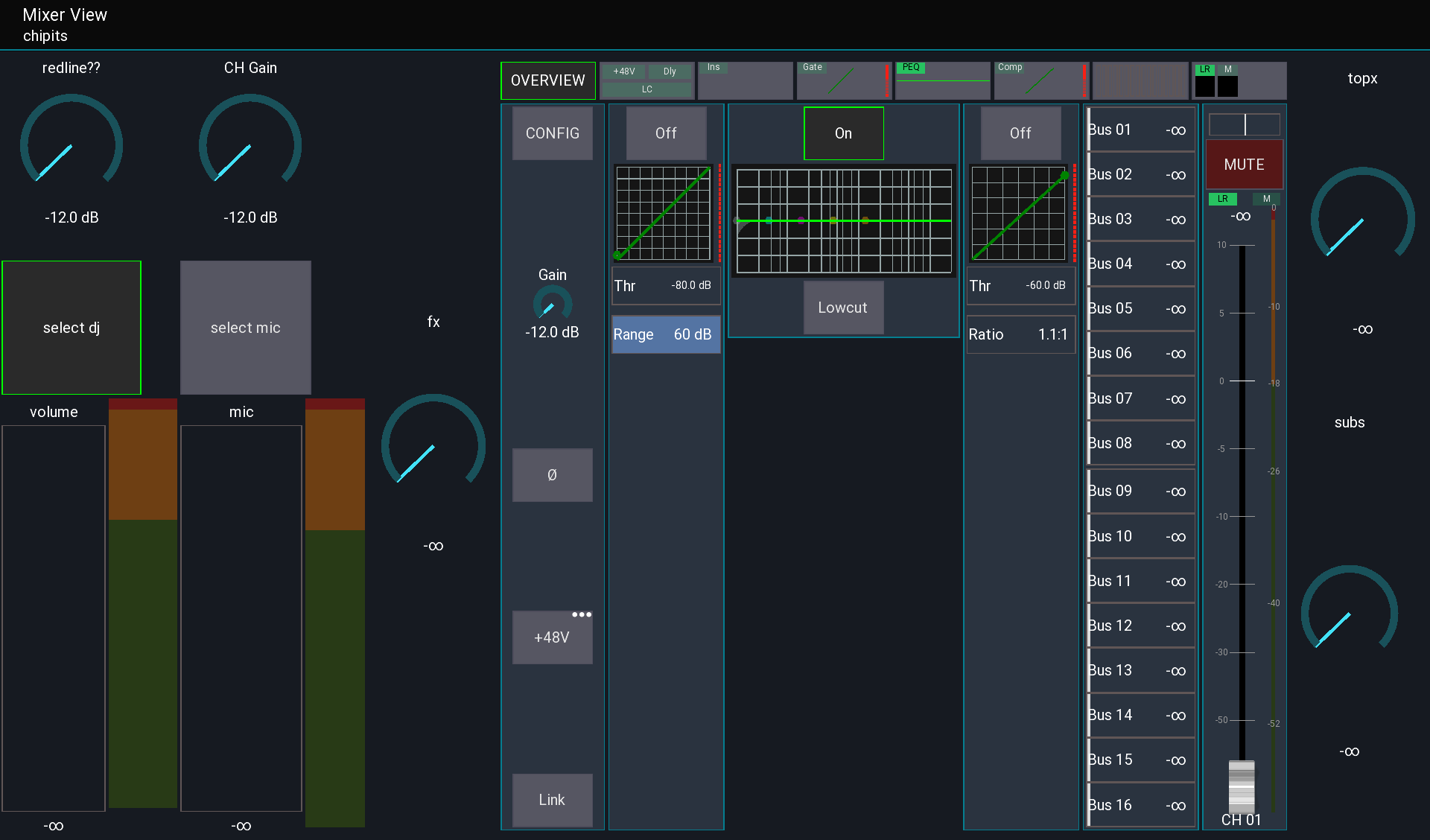The image size is (1430, 840).
Task: Toggle the PEQ On button off
Action: pyautogui.click(x=842, y=133)
